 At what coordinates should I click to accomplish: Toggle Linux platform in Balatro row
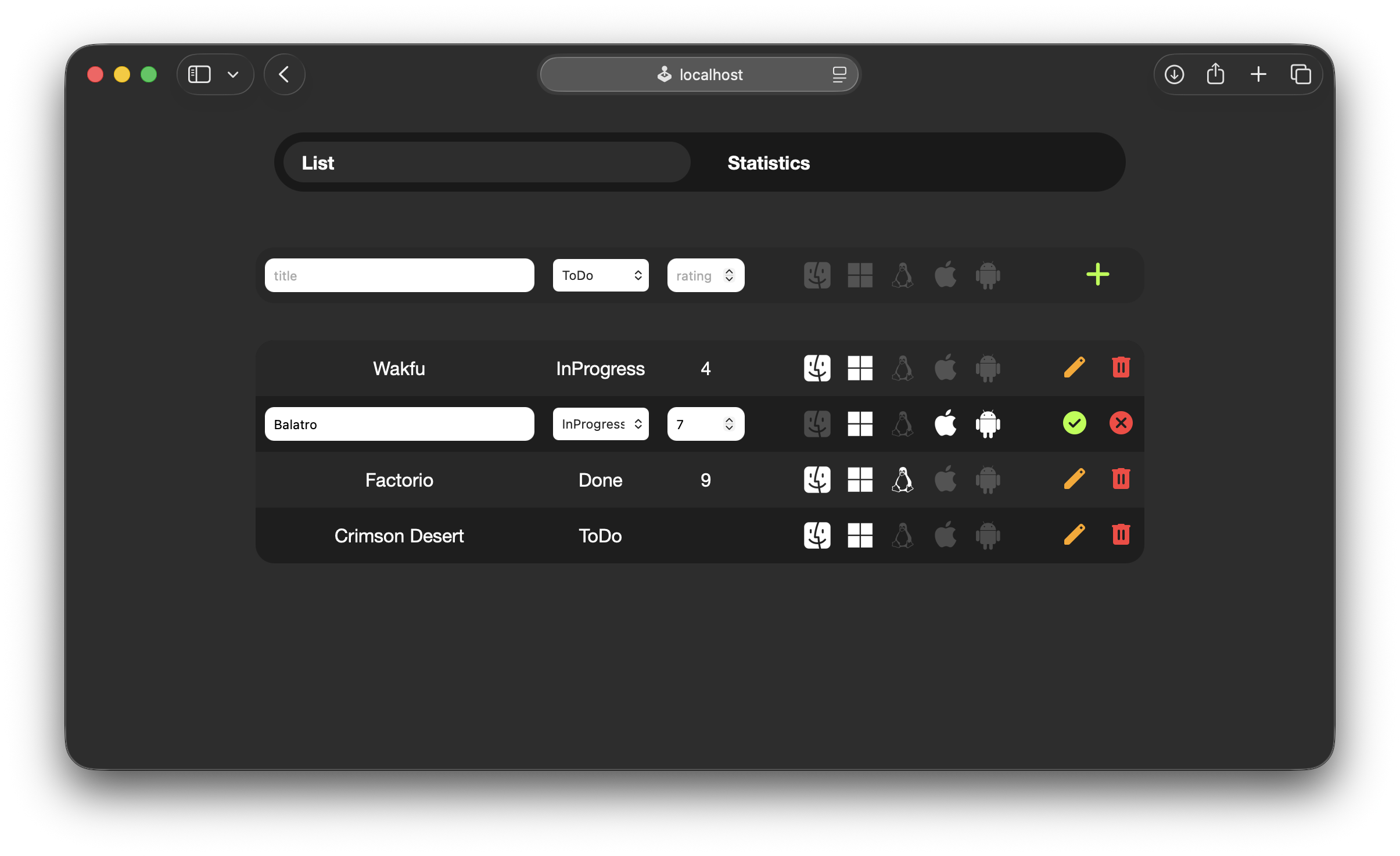(902, 424)
